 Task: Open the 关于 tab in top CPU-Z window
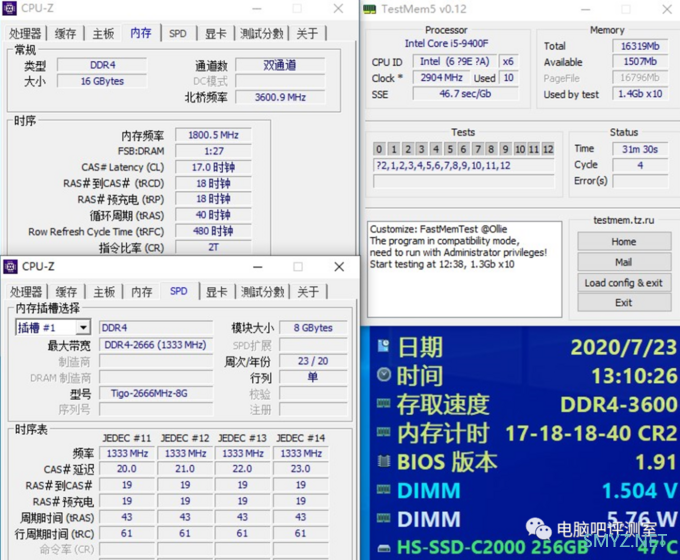pyautogui.click(x=307, y=33)
